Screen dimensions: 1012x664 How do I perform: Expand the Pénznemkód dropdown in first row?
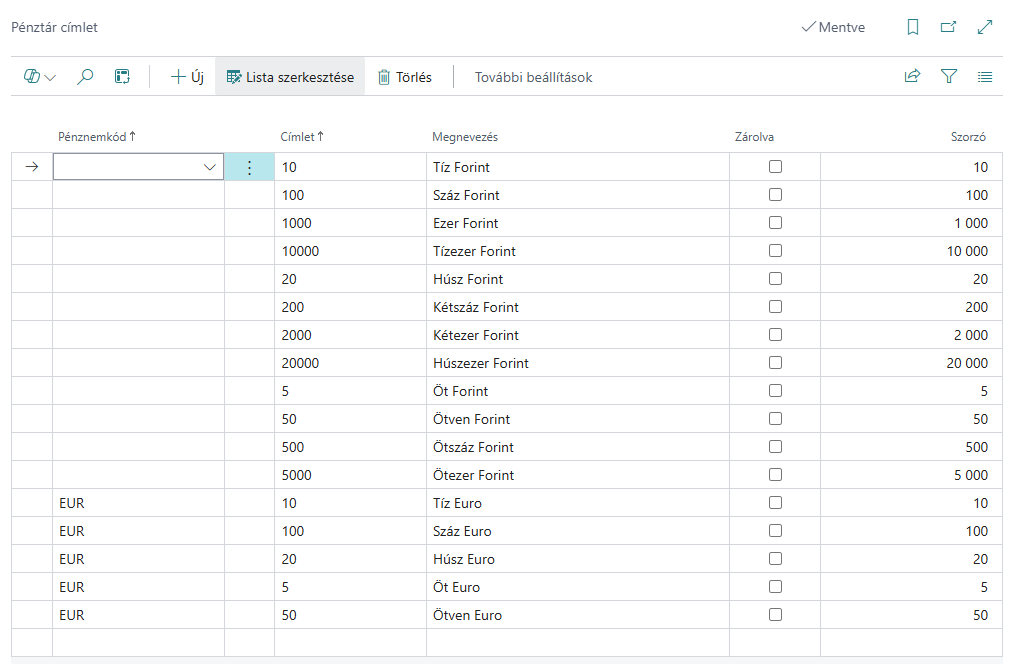(209, 167)
